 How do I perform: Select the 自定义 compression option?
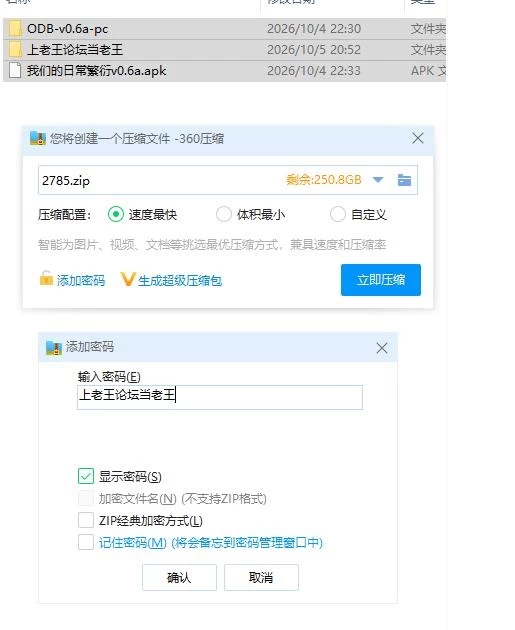point(337,214)
